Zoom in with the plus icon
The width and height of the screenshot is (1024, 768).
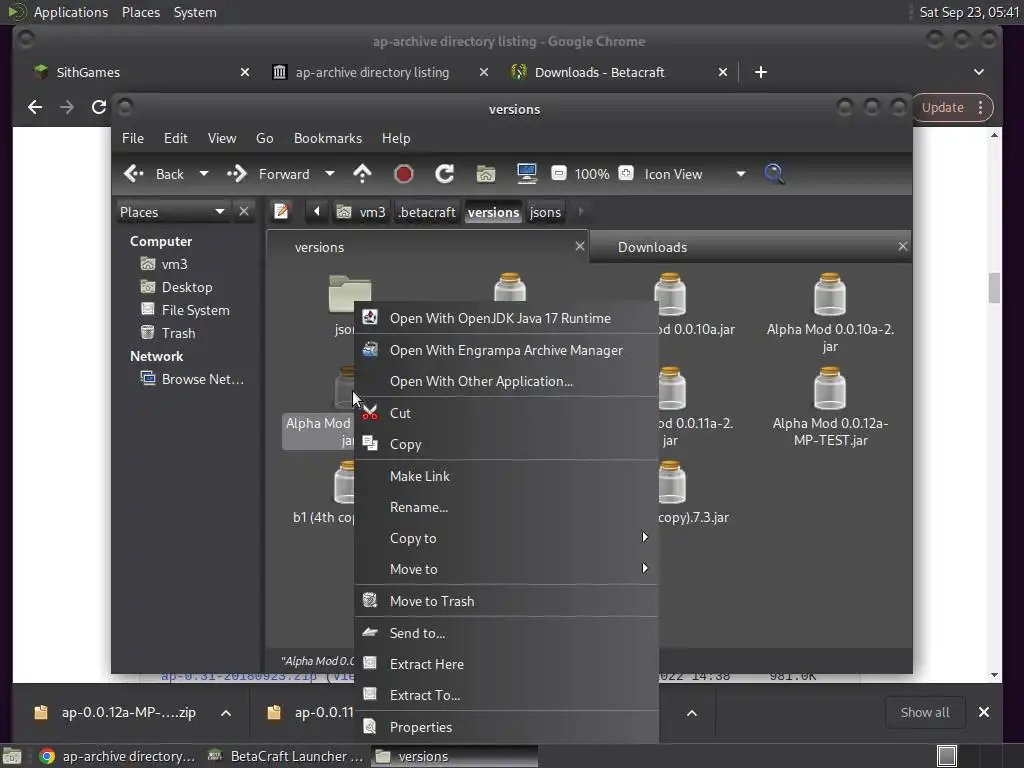626,174
